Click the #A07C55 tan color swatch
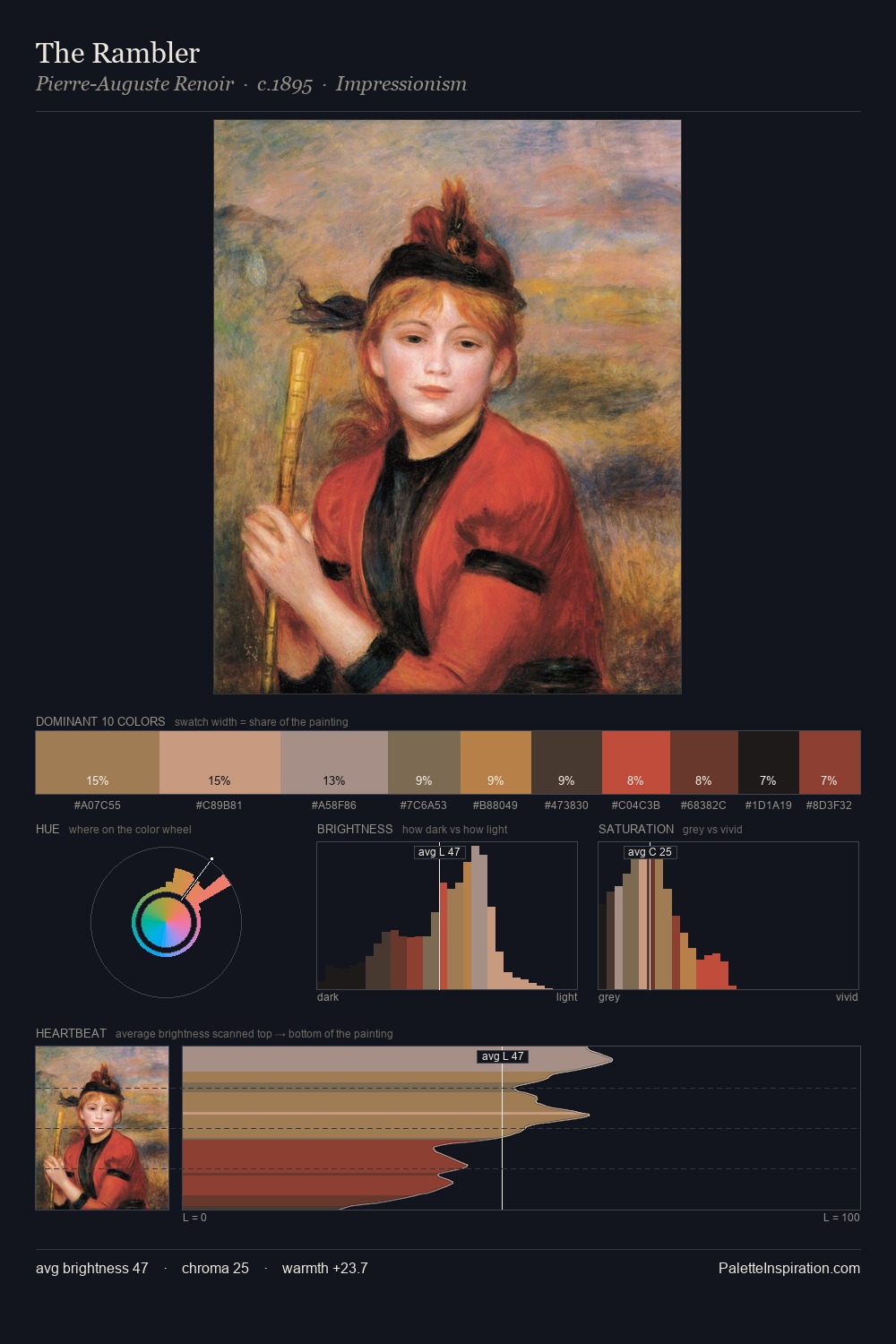This screenshot has width=896, height=1344. click(98, 762)
